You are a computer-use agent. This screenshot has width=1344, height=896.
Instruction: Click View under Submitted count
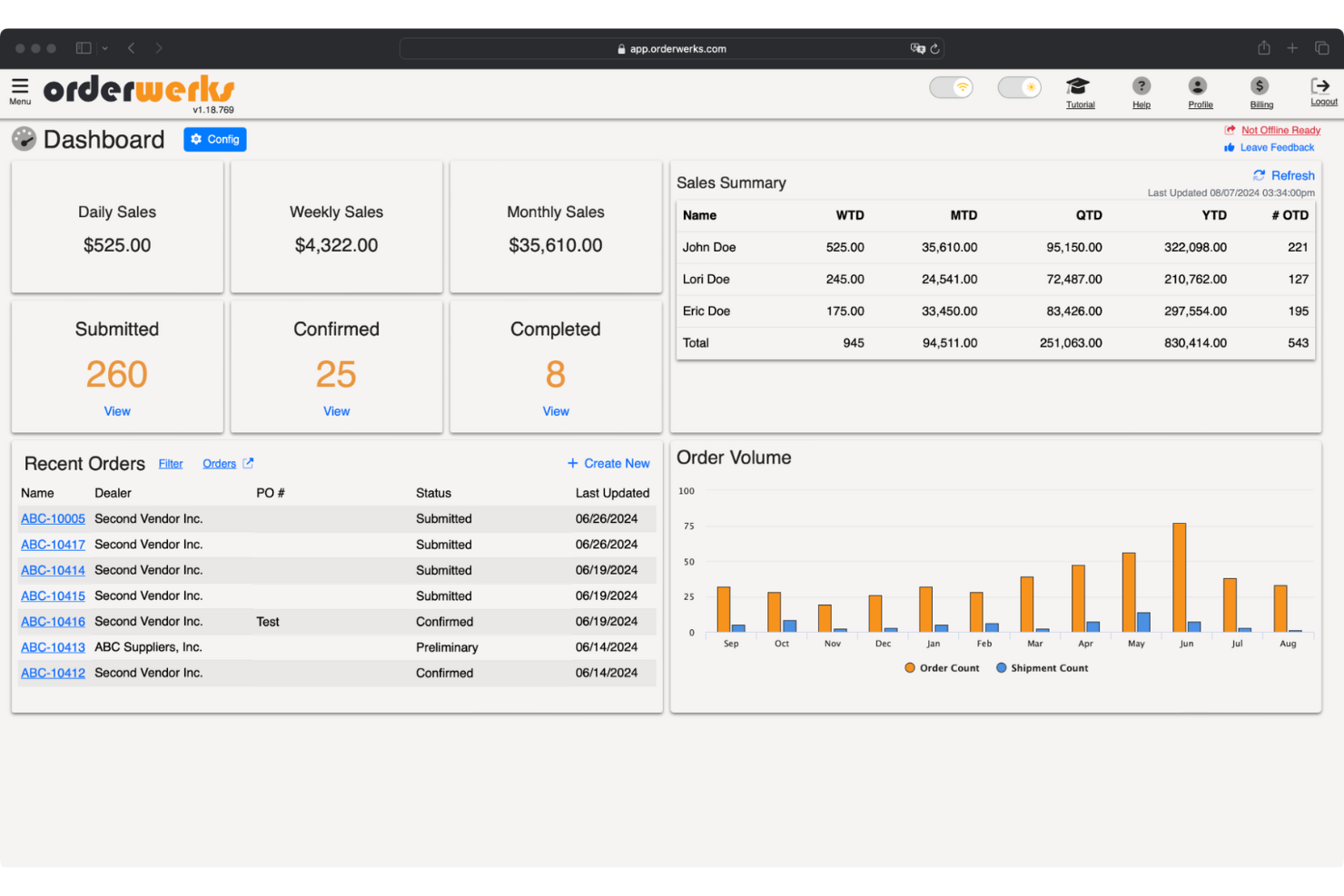pos(117,411)
